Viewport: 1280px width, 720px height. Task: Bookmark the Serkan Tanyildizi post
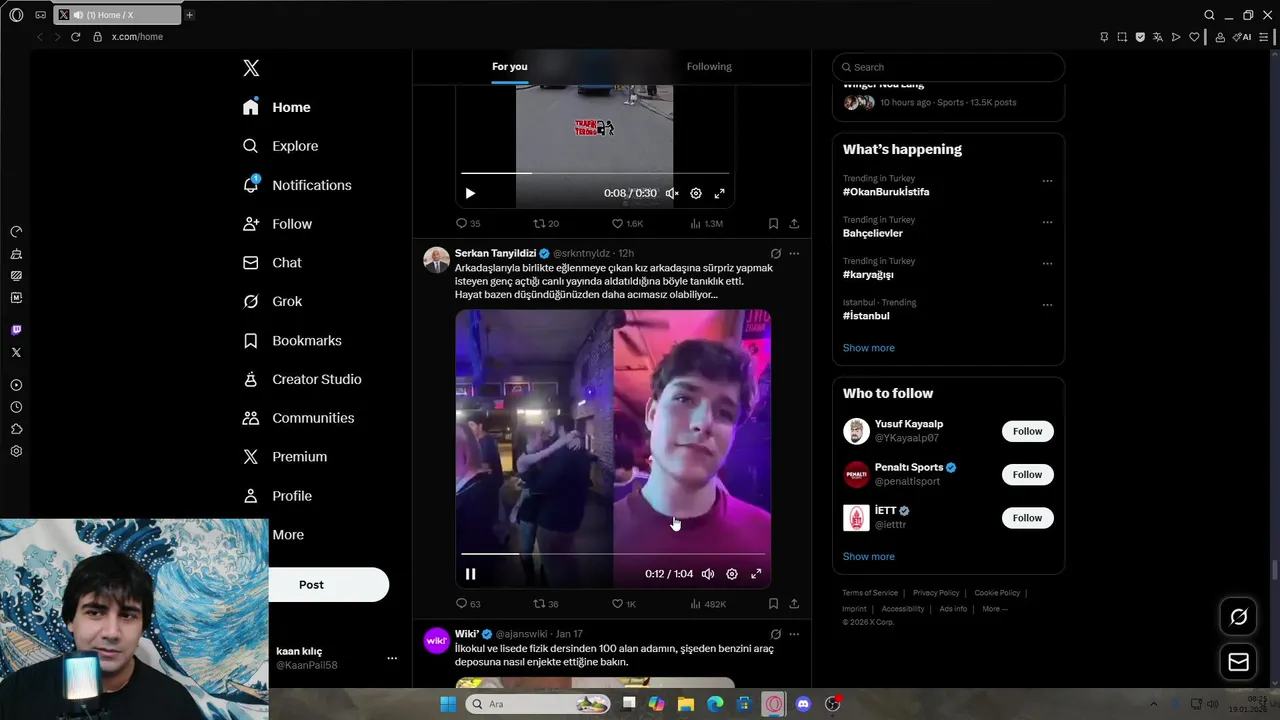tap(773, 604)
